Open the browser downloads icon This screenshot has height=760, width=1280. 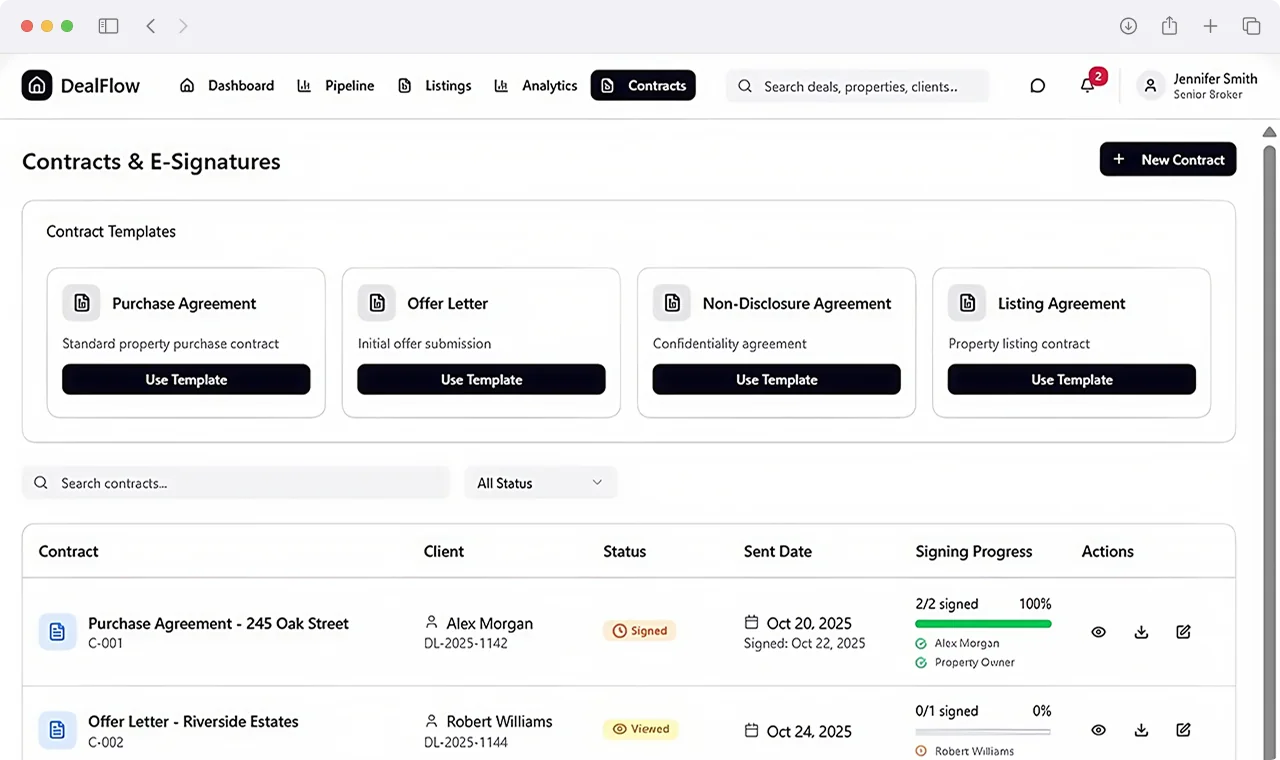tap(1128, 26)
